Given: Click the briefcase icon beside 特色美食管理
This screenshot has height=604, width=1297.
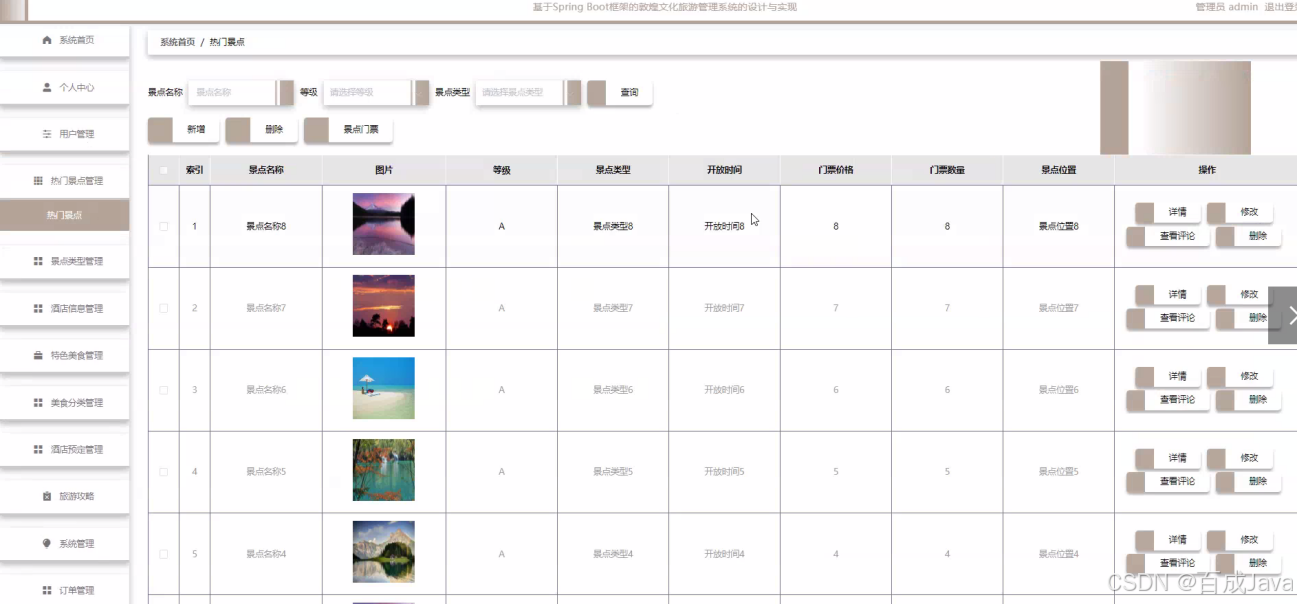Looking at the screenshot, I should (38, 356).
